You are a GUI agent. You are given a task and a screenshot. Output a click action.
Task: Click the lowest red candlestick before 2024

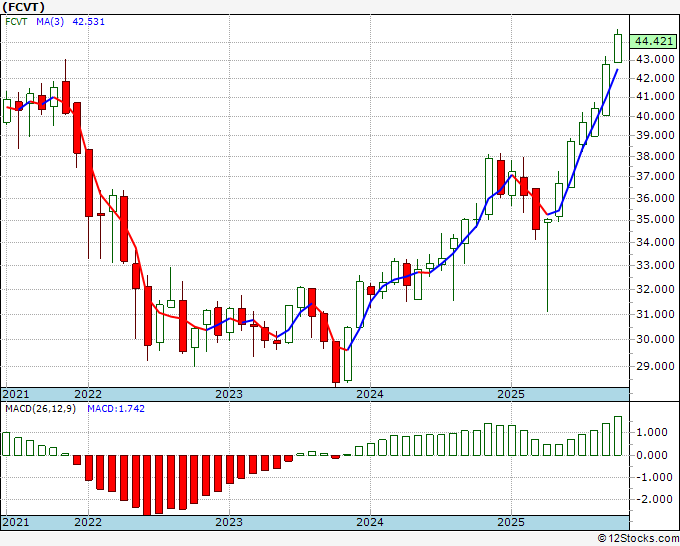[x=336, y=362]
